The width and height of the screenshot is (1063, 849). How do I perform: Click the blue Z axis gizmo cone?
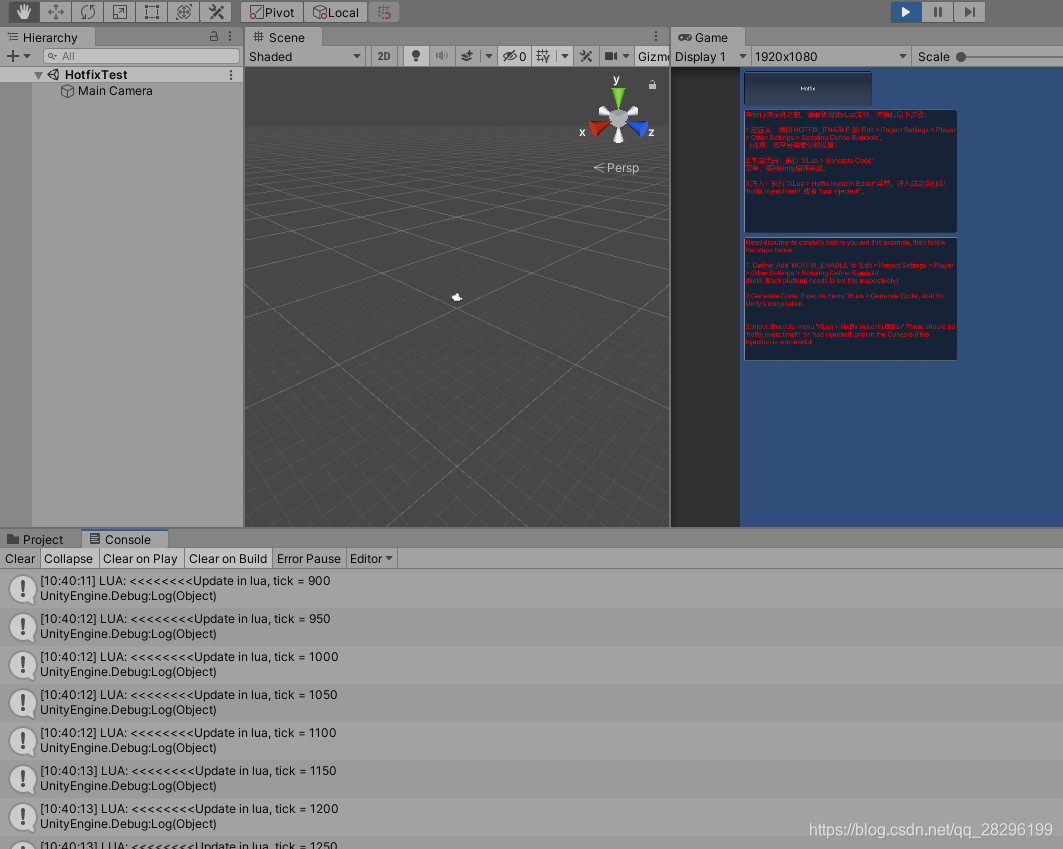point(638,127)
